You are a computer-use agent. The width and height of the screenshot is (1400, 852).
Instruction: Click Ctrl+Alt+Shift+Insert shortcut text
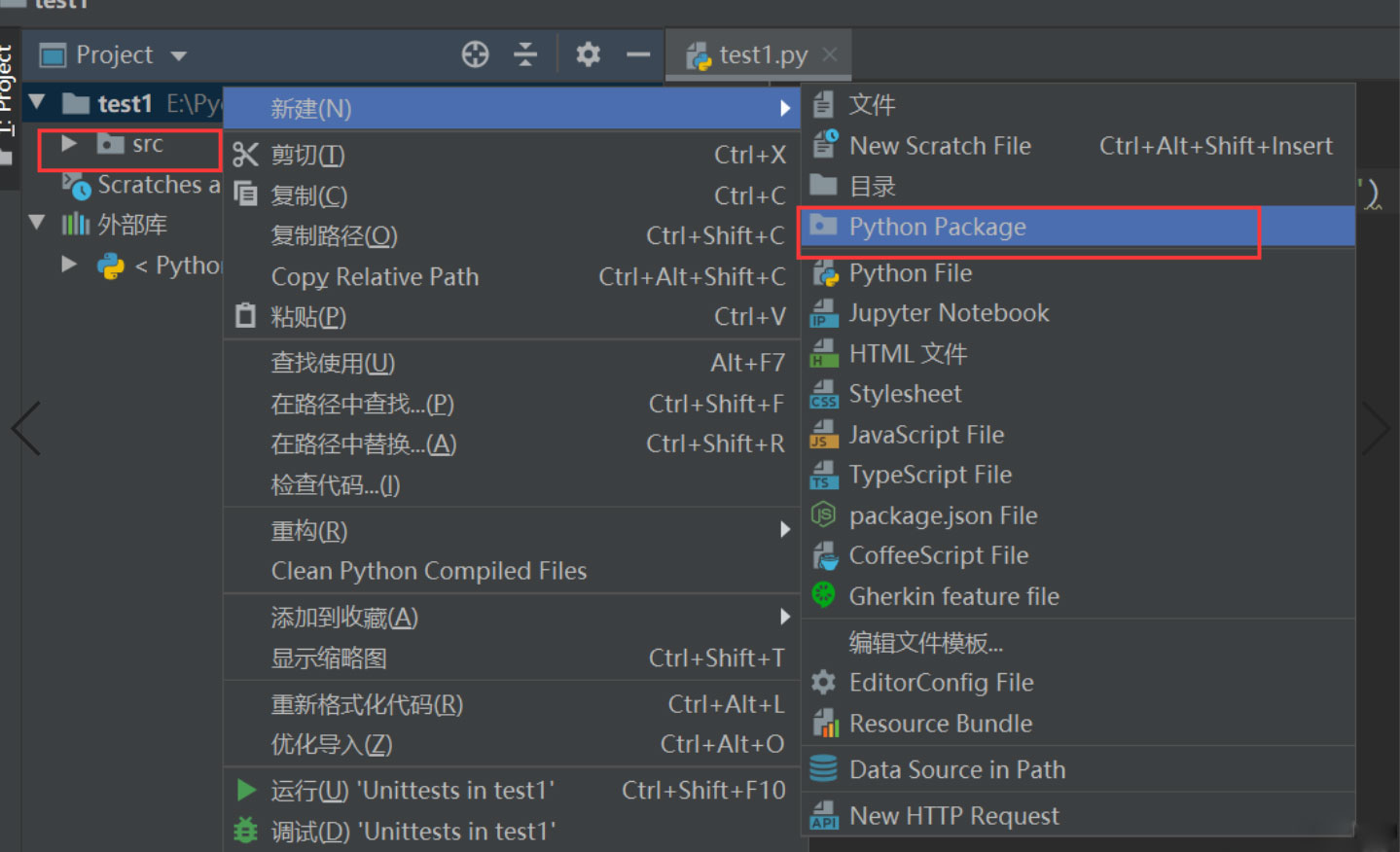1216,146
